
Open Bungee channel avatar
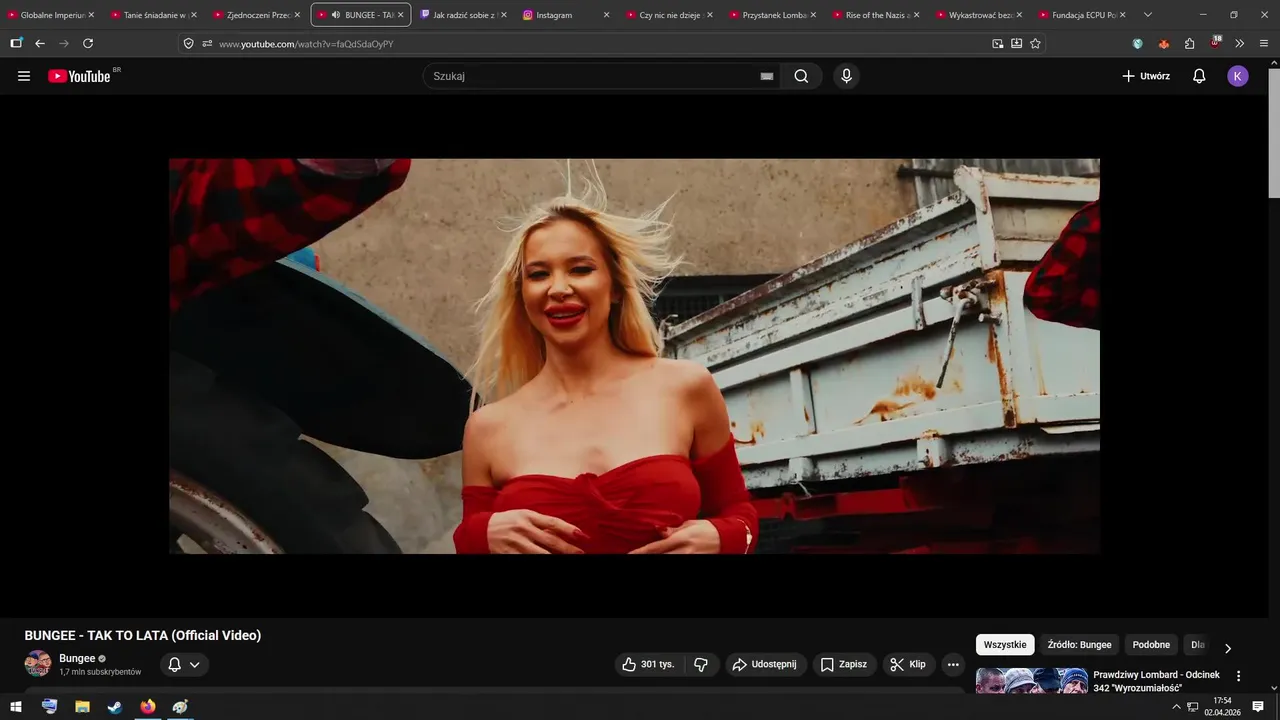click(38, 664)
